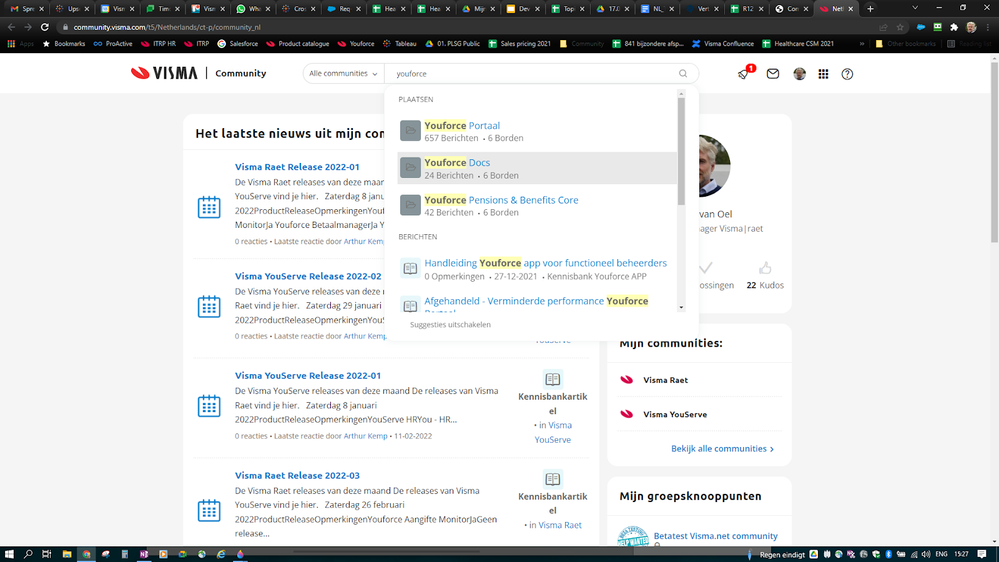The image size is (999, 562).
Task: Click the Visma Raet community logo icon
Action: point(627,380)
